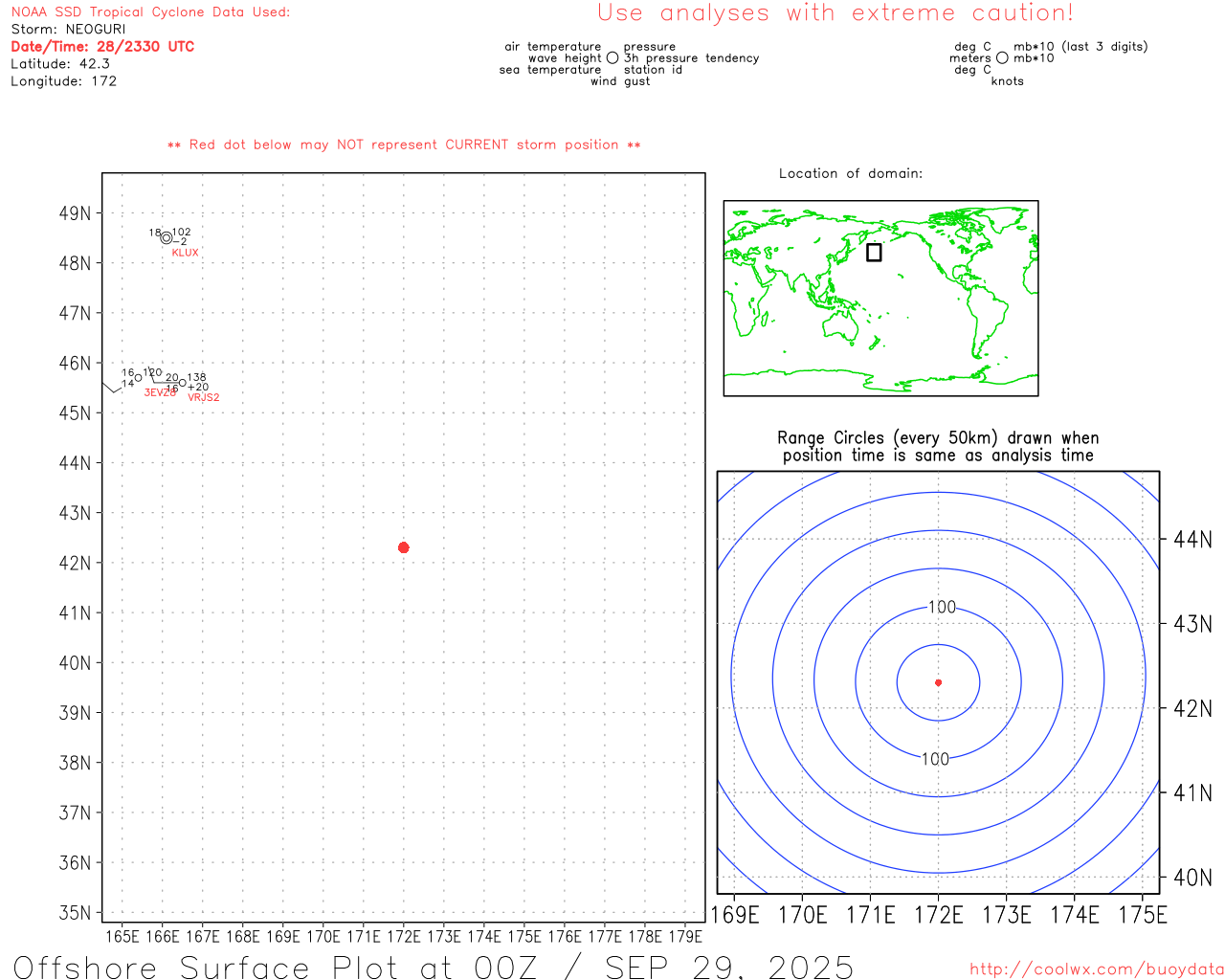Click the Offshore Surface Plot title at bottom
The height and width of the screenshot is (980, 1225).
(433, 967)
